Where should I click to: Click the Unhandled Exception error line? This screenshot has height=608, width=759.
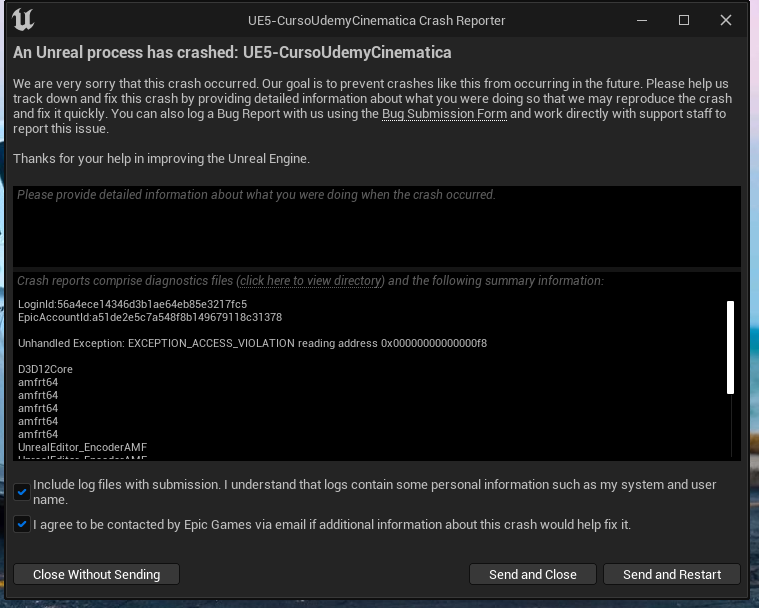pyautogui.click(x=252, y=343)
